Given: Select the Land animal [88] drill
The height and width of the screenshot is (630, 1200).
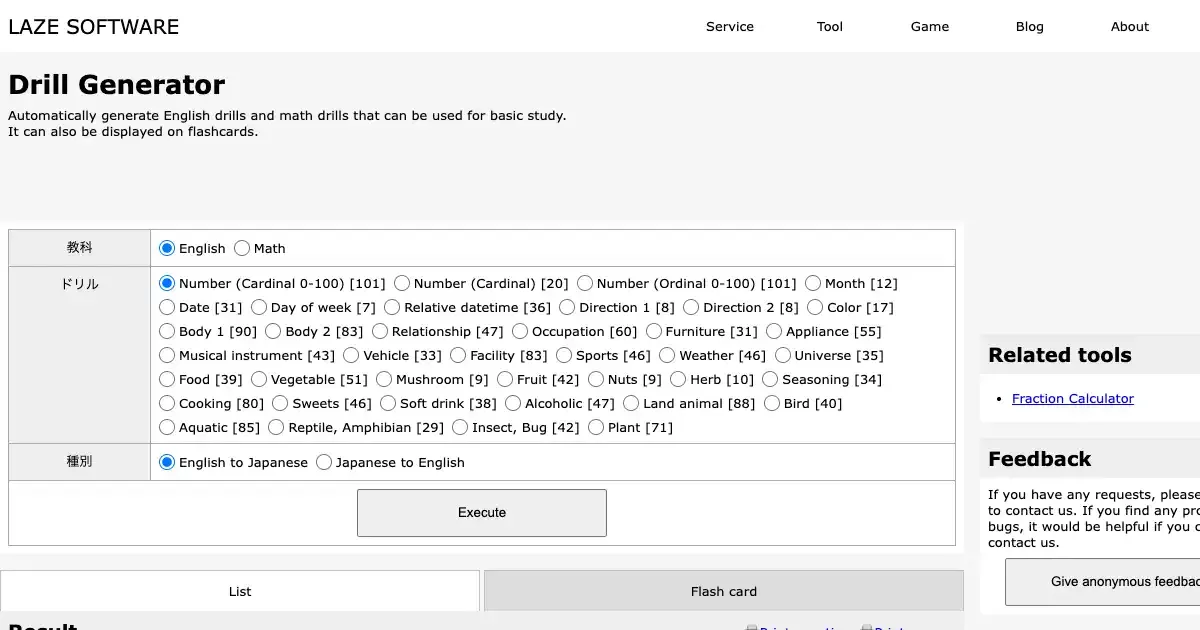Looking at the screenshot, I should point(631,403).
